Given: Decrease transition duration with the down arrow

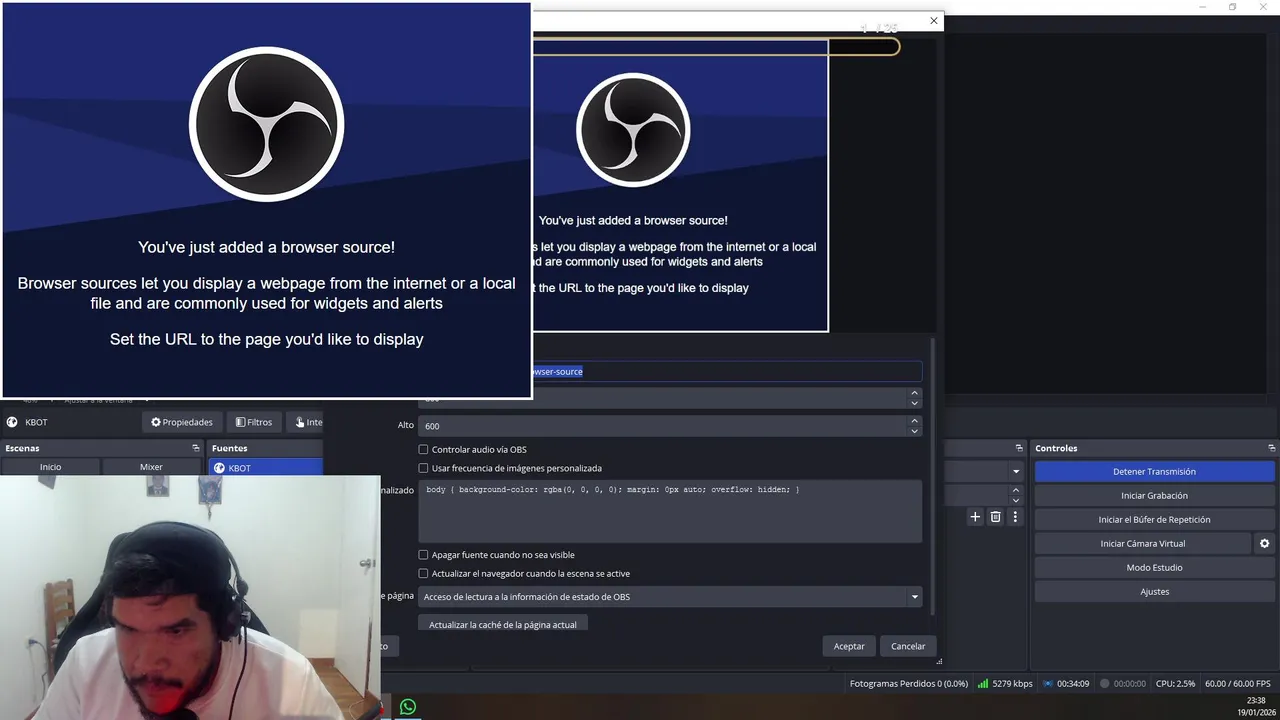Looking at the screenshot, I should [x=1016, y=500].
